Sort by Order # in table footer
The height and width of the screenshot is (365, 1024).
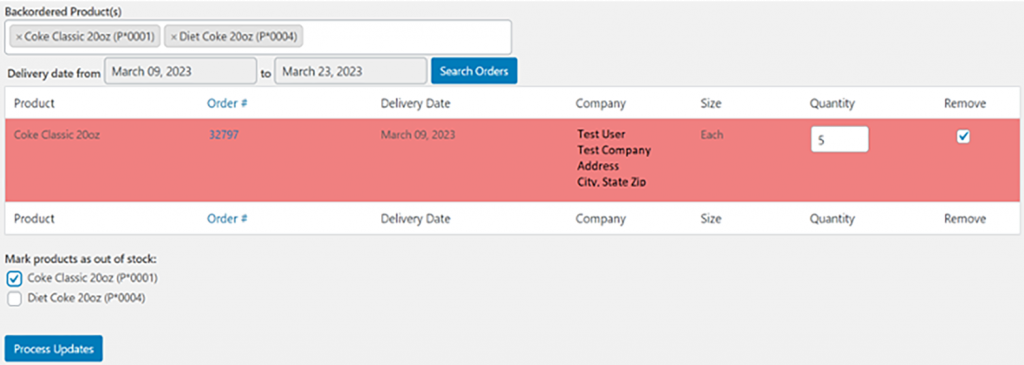(227, 219)
